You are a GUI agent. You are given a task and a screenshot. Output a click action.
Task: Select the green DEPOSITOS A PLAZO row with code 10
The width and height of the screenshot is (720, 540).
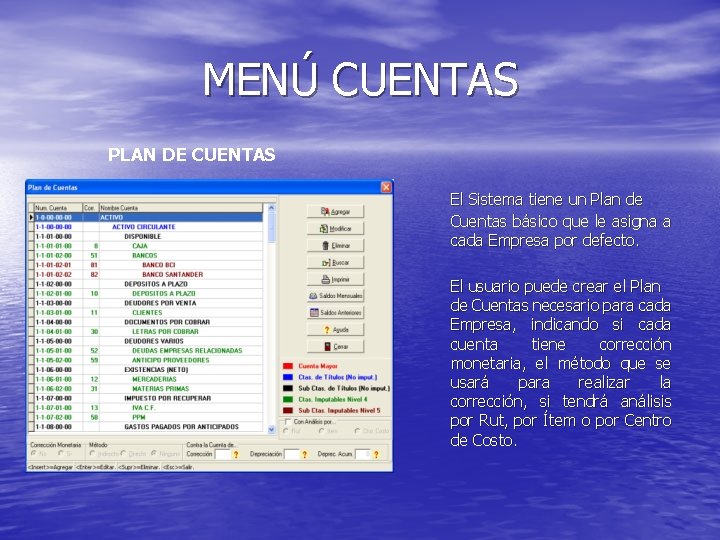tap(146, 293)
